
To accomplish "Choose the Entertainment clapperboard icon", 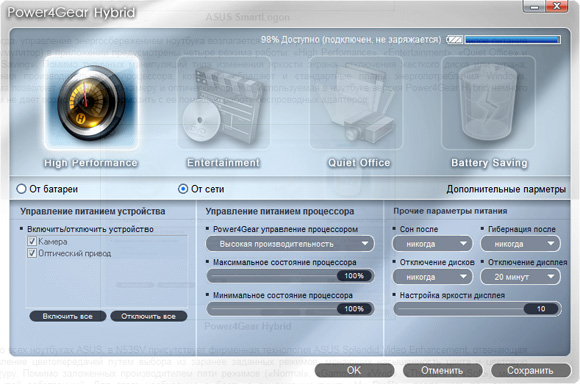I will (x=223, y=103).
